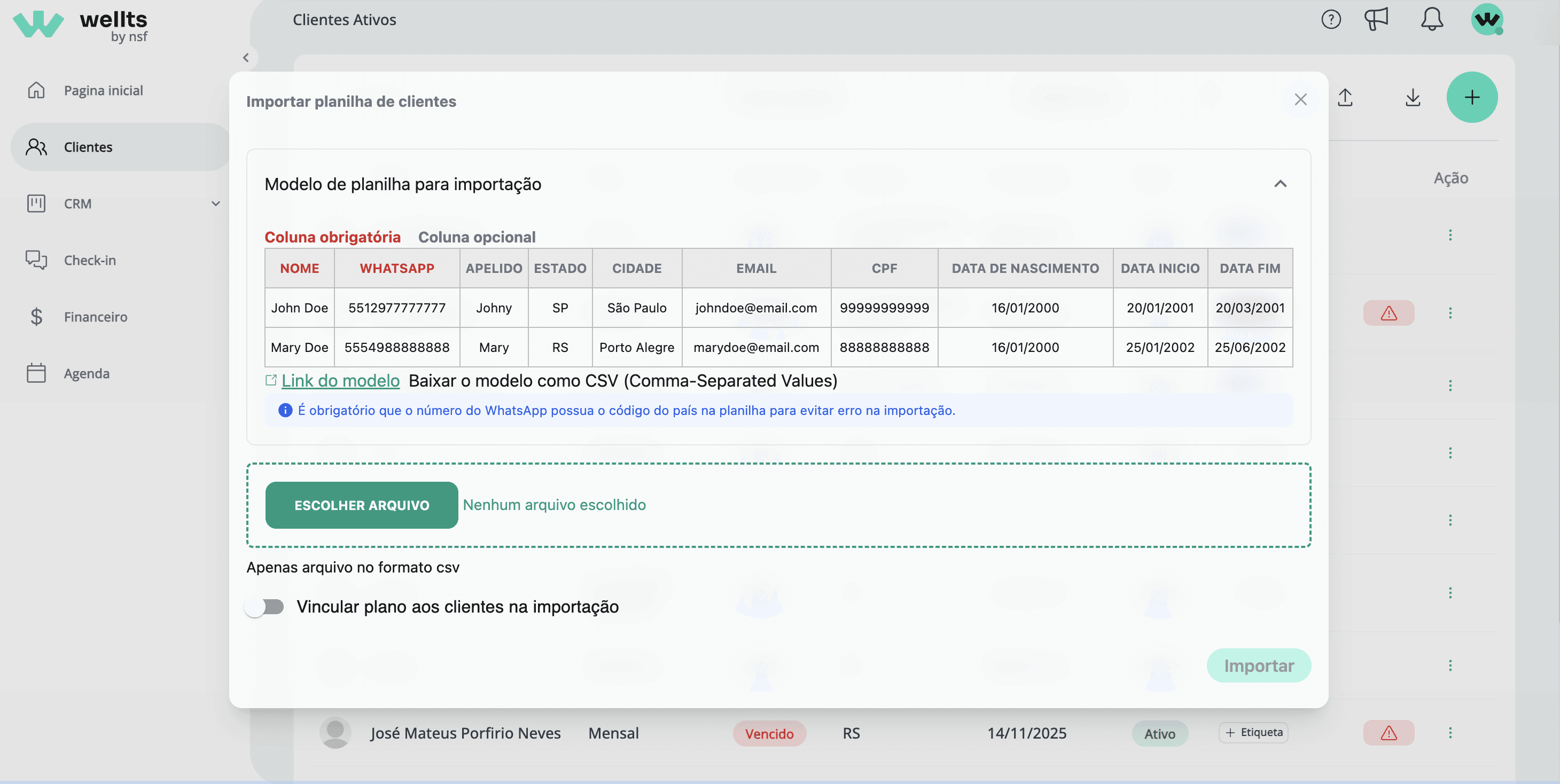Screen dimensions: 1560x784
Task: Collapse the Modelo de planilha section
Action: 1280,184
